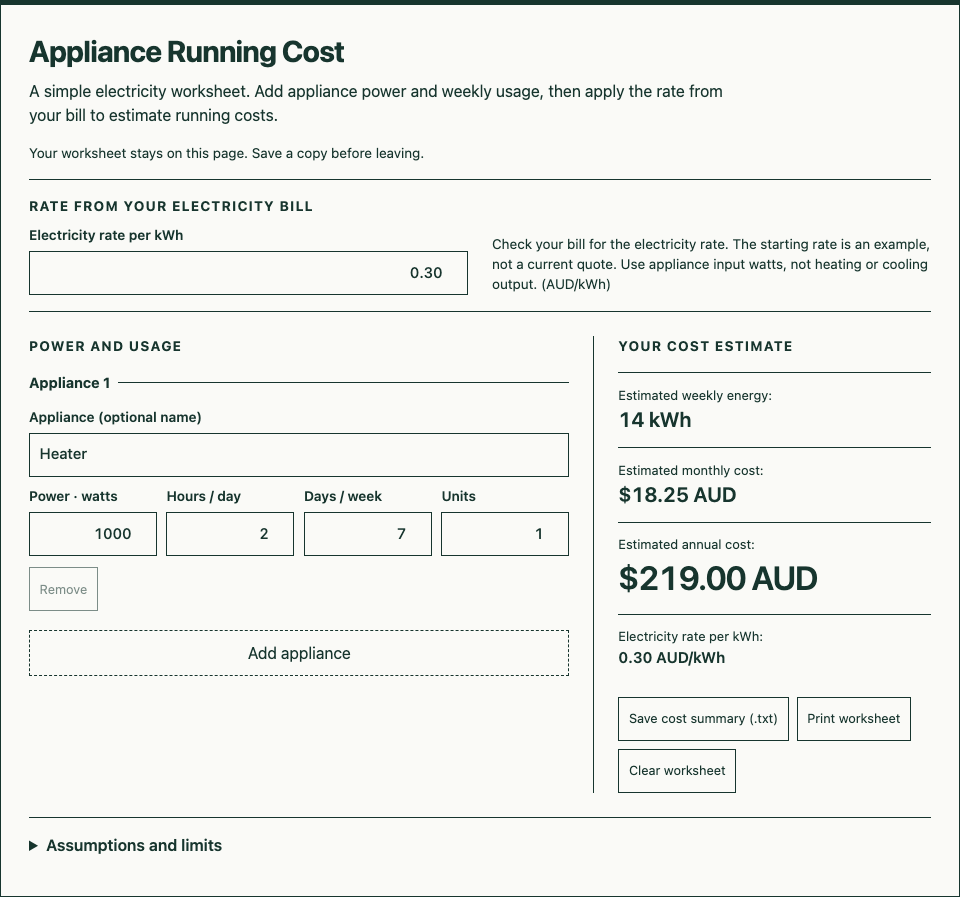Remove Appliance 1 with the Remove button

64,589
